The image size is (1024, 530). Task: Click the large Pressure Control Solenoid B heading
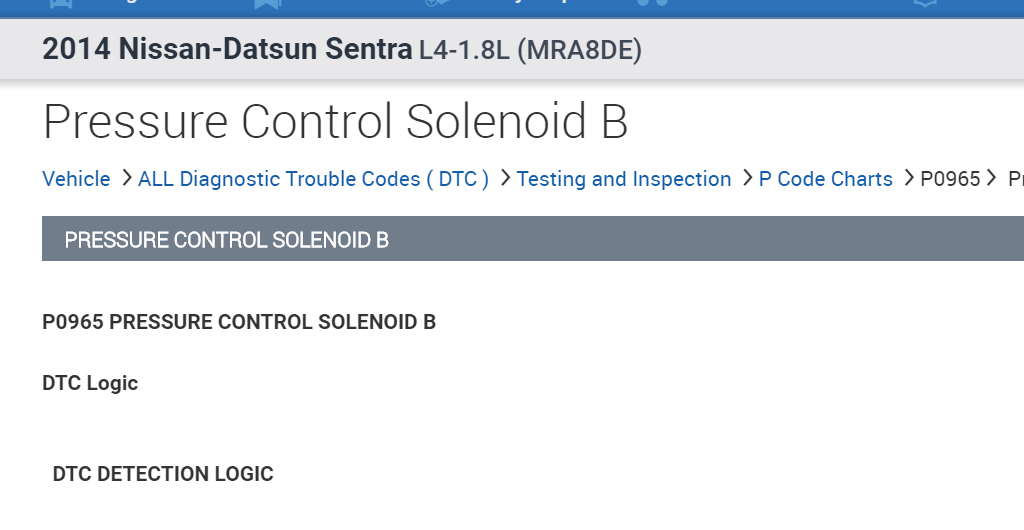tap(335, 121)
